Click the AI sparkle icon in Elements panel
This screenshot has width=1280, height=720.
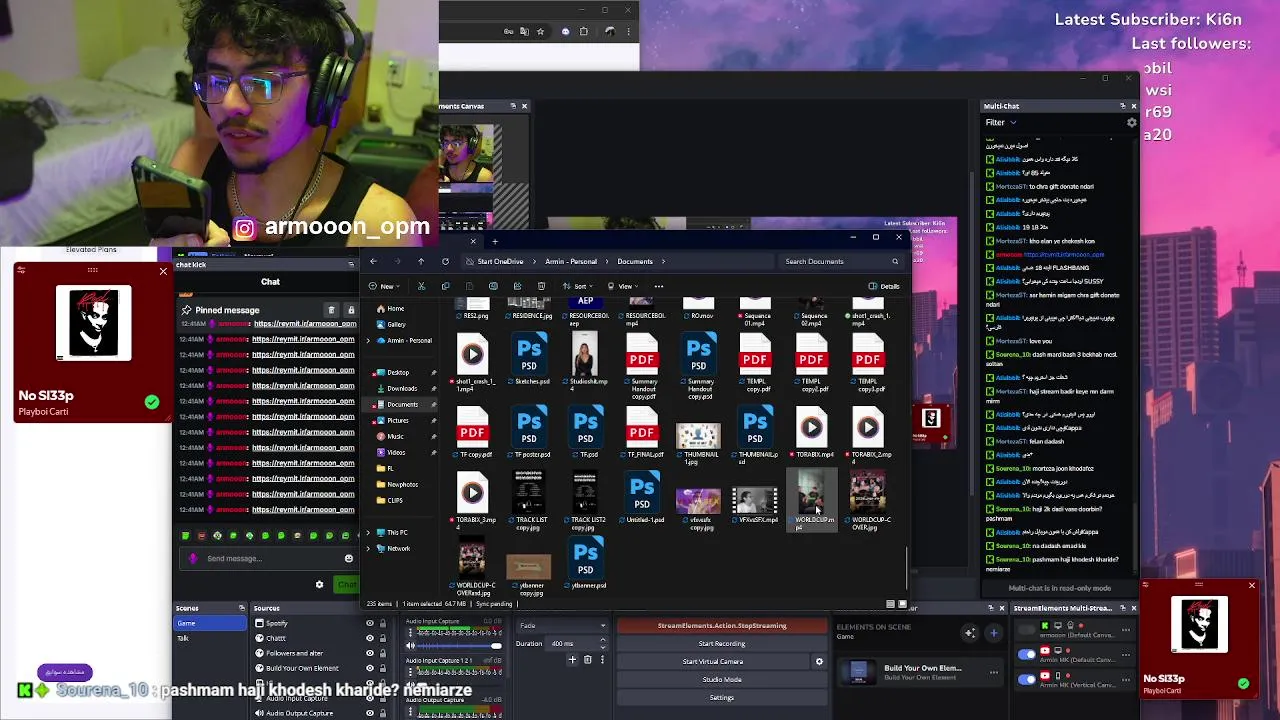point(969,632)
